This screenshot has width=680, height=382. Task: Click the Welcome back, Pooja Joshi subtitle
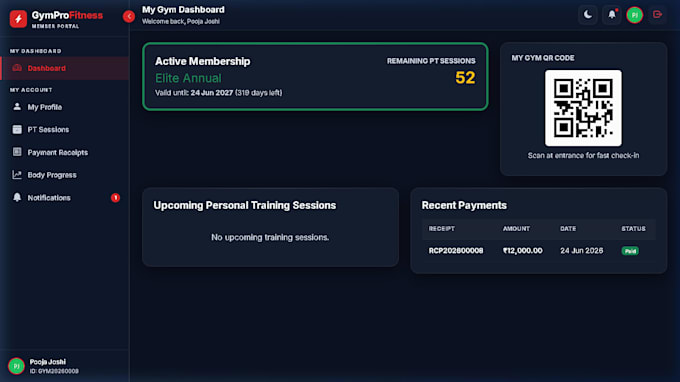pyautogui.click(x=181, y=21)
